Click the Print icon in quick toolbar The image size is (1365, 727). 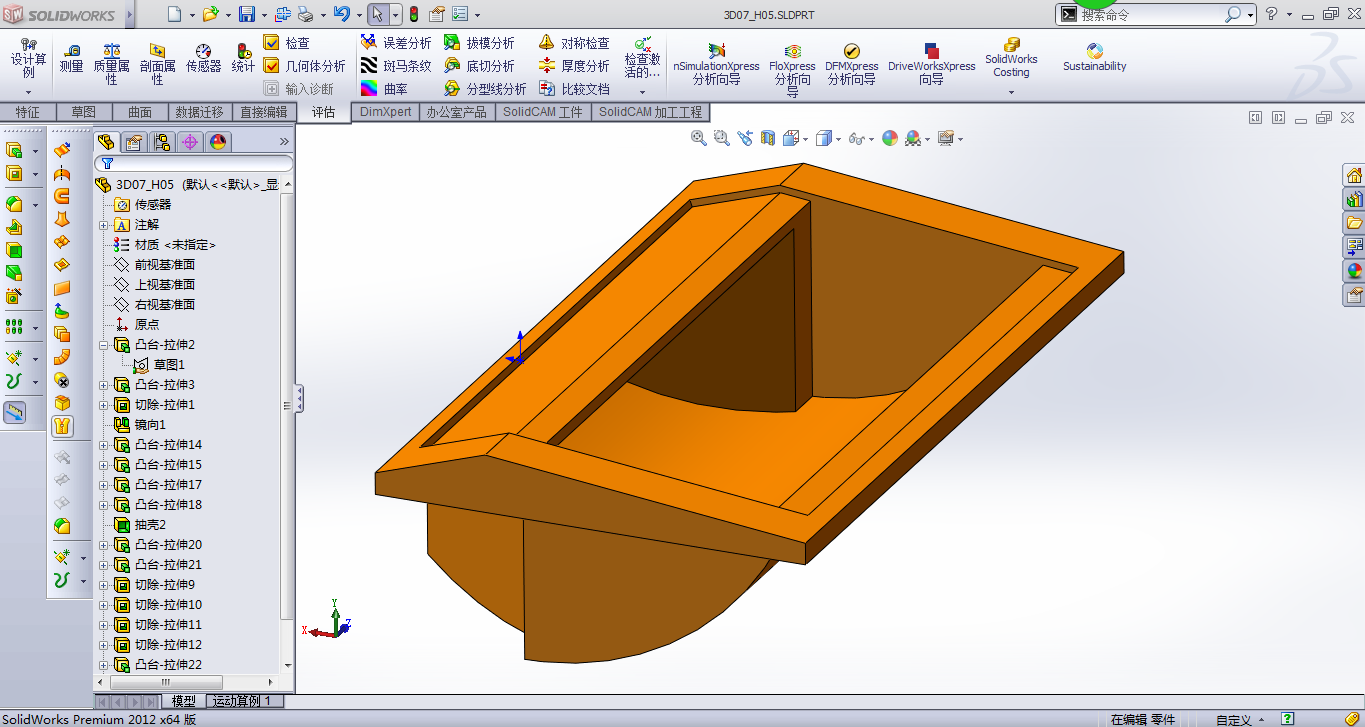pyautogui.click(x=306, y=14)
